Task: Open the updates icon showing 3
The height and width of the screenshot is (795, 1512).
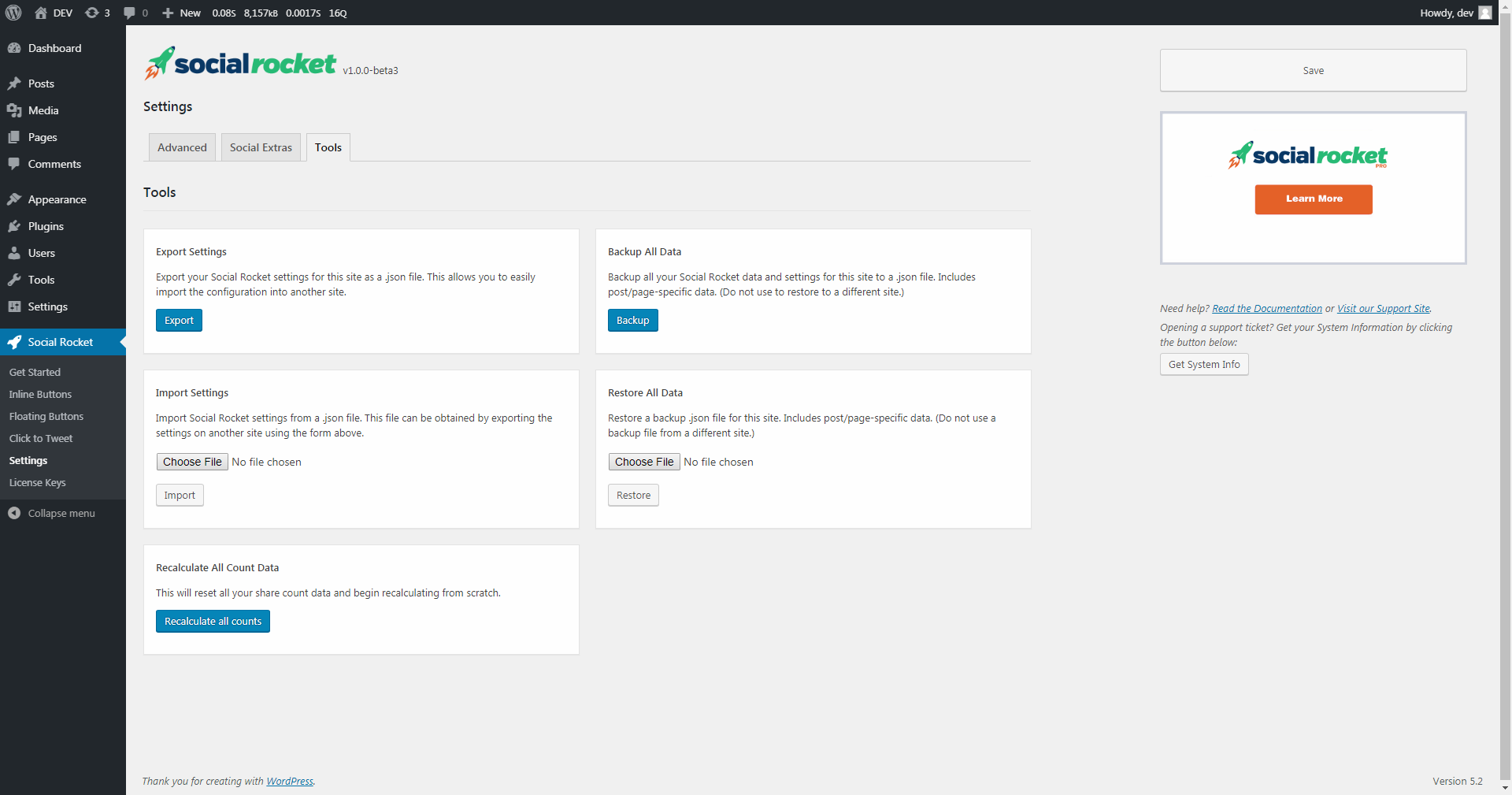Action: point(92,13)
